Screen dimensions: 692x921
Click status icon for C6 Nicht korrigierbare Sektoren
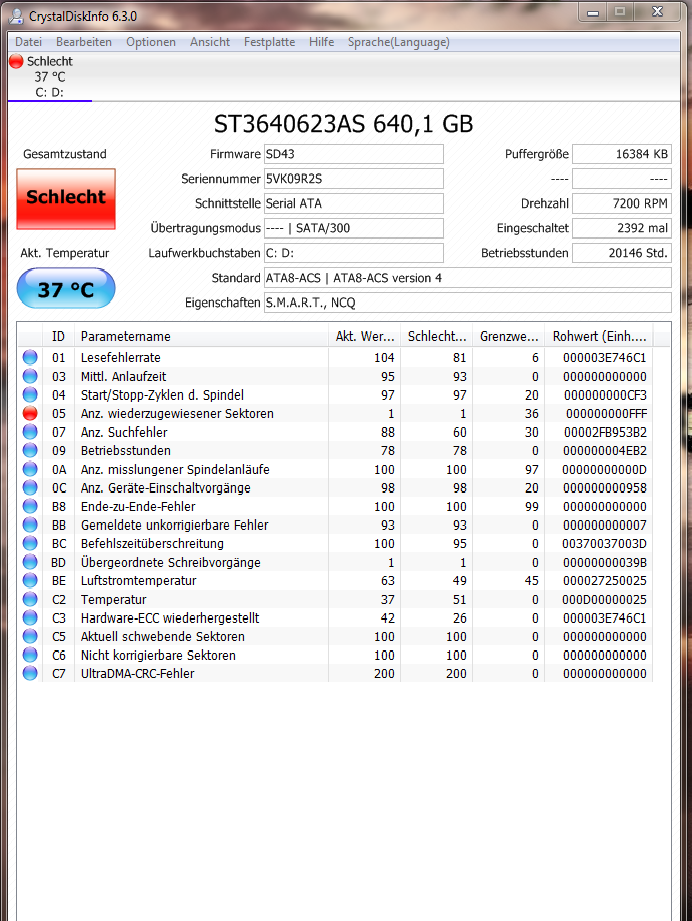click(x=30, y=655)
